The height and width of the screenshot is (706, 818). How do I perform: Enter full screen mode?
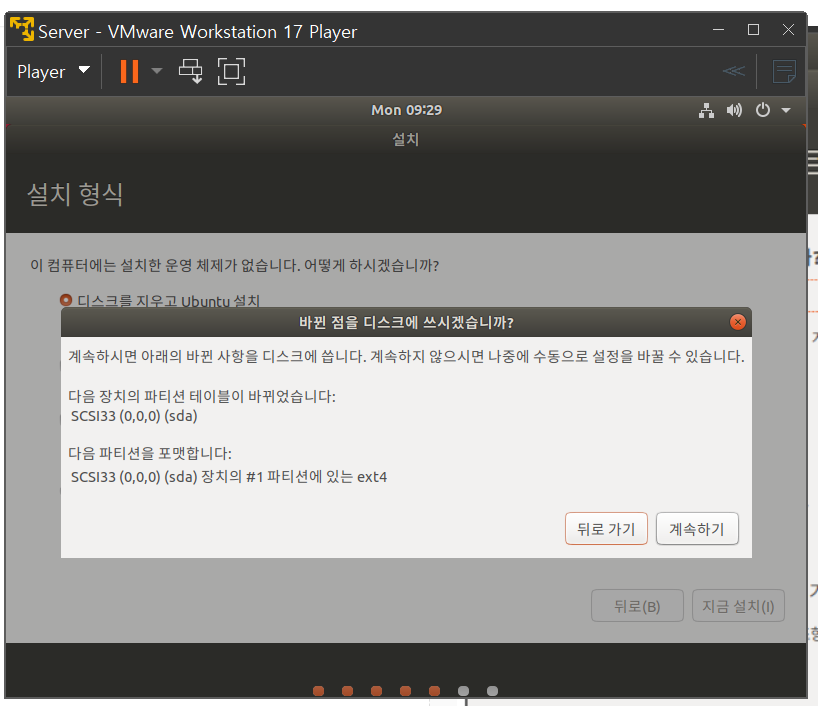click(x=231, y=71)
